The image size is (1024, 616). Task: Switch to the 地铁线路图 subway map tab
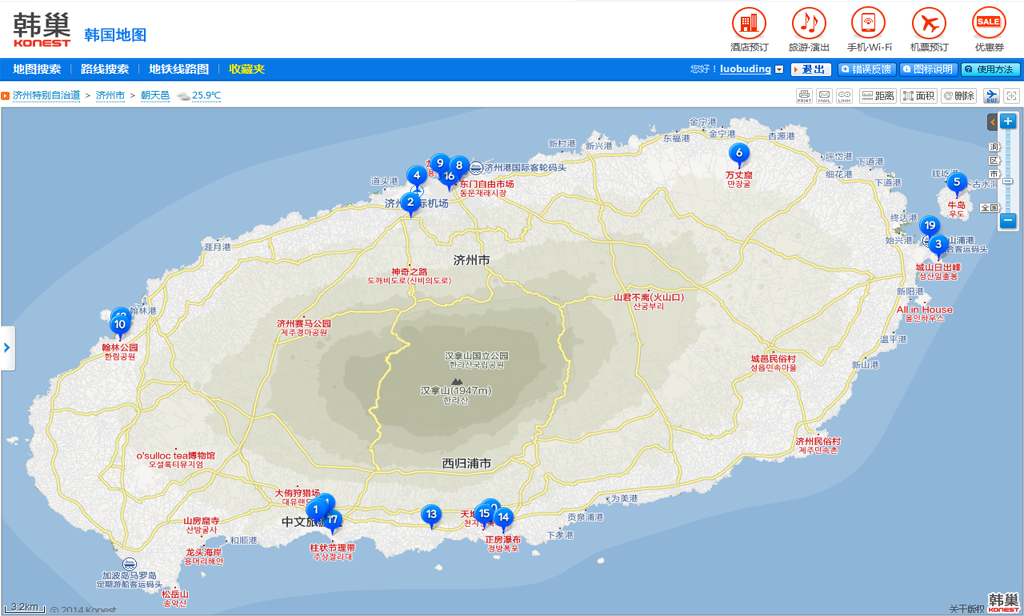click(179, 69)
